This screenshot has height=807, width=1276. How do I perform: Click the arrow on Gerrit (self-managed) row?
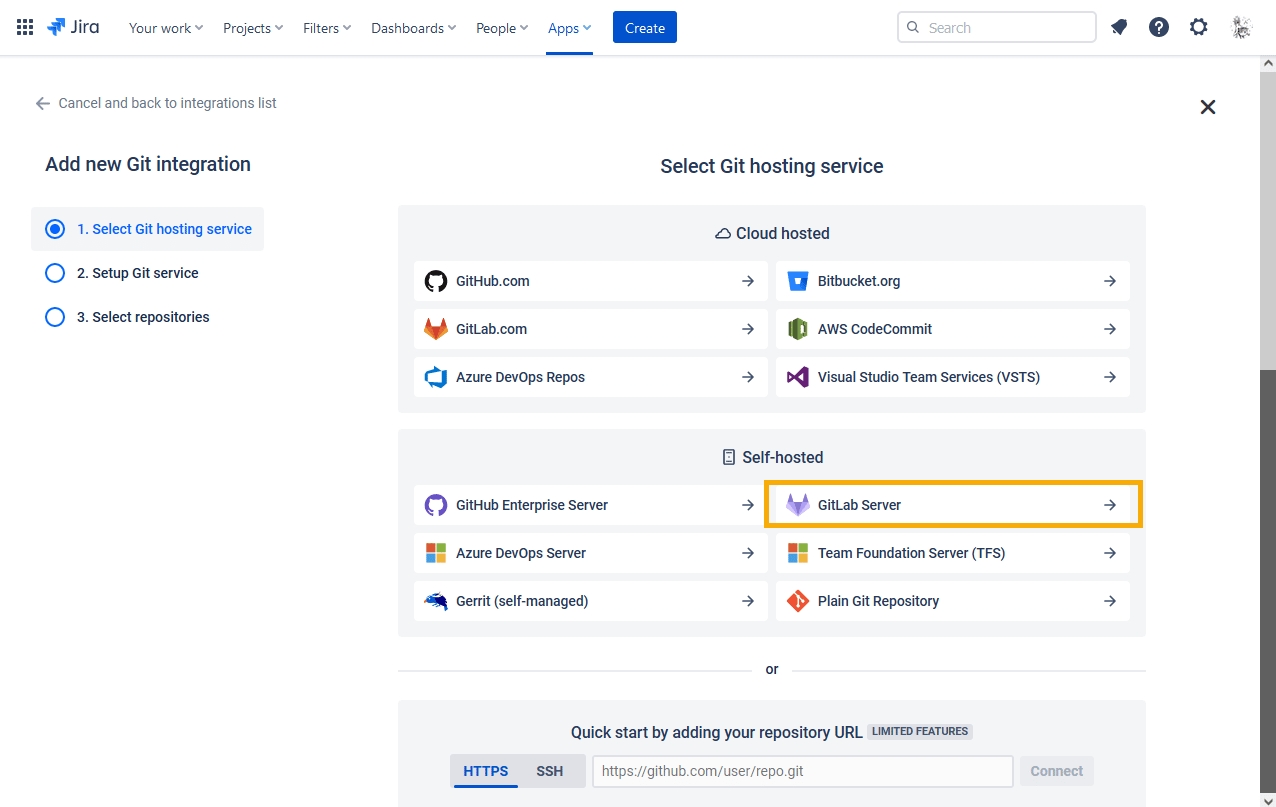748,601
